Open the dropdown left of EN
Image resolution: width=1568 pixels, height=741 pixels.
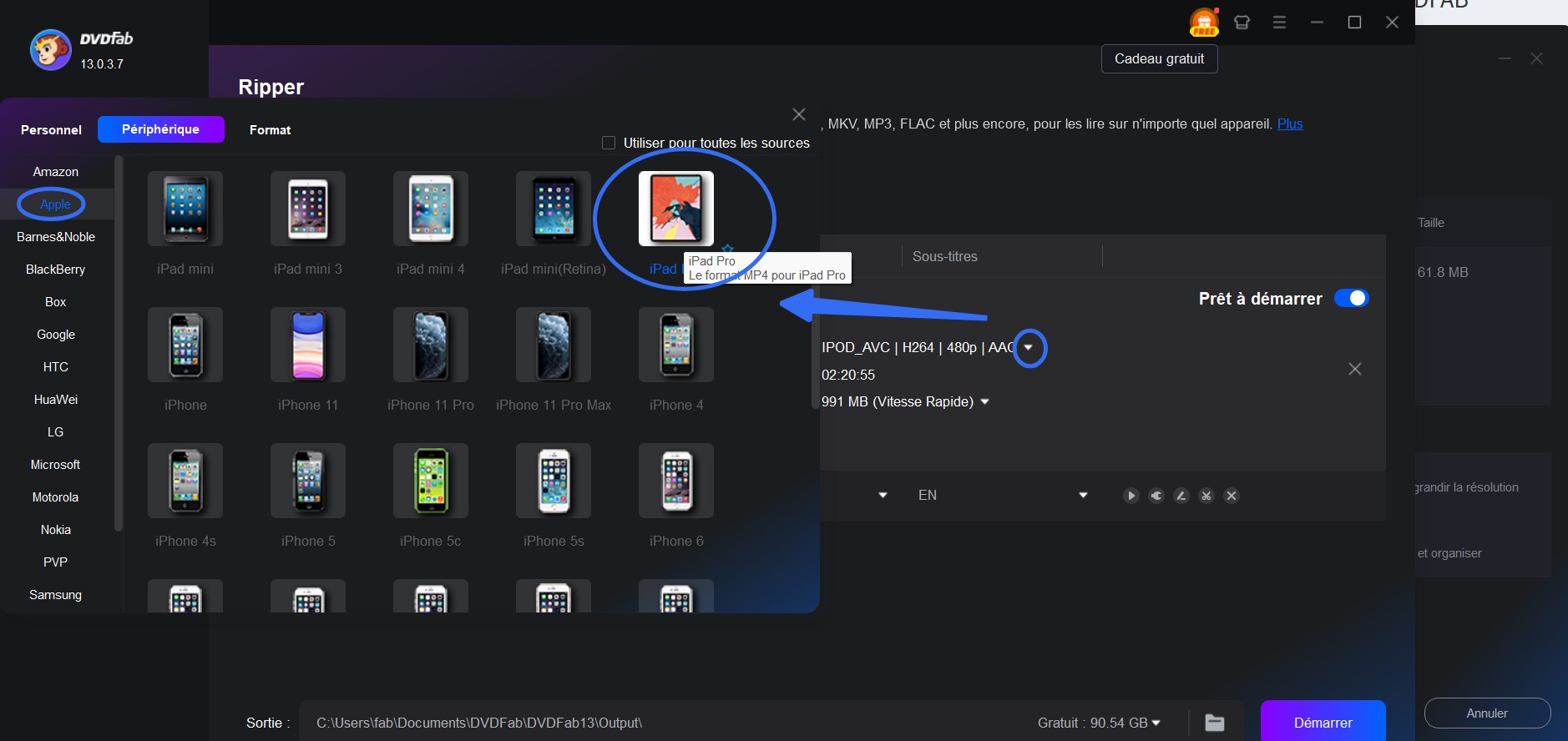pyautogui.click(x=883, y=496)
